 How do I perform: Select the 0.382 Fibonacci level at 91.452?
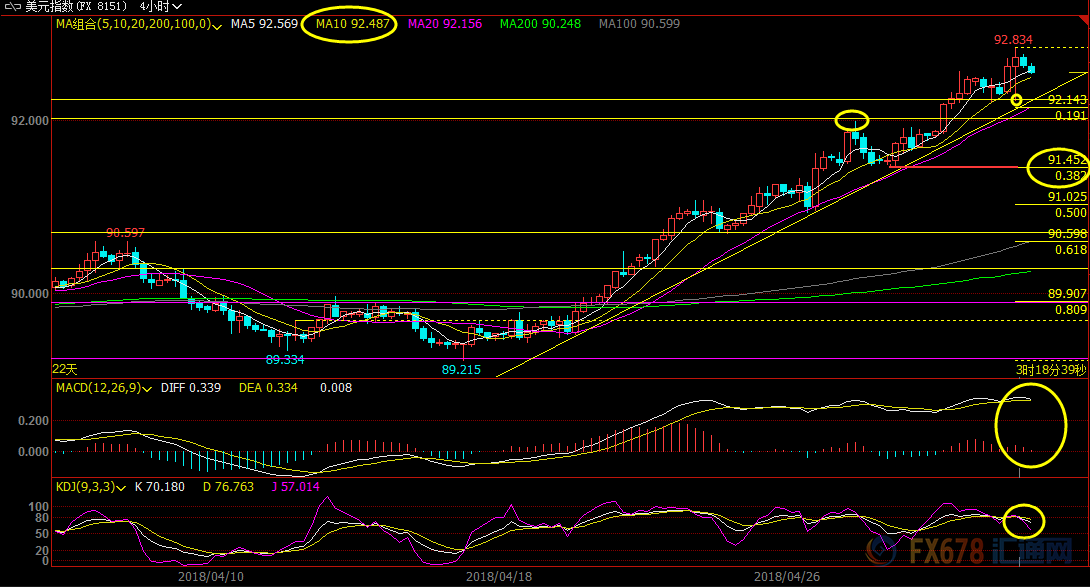point(1069,176)
